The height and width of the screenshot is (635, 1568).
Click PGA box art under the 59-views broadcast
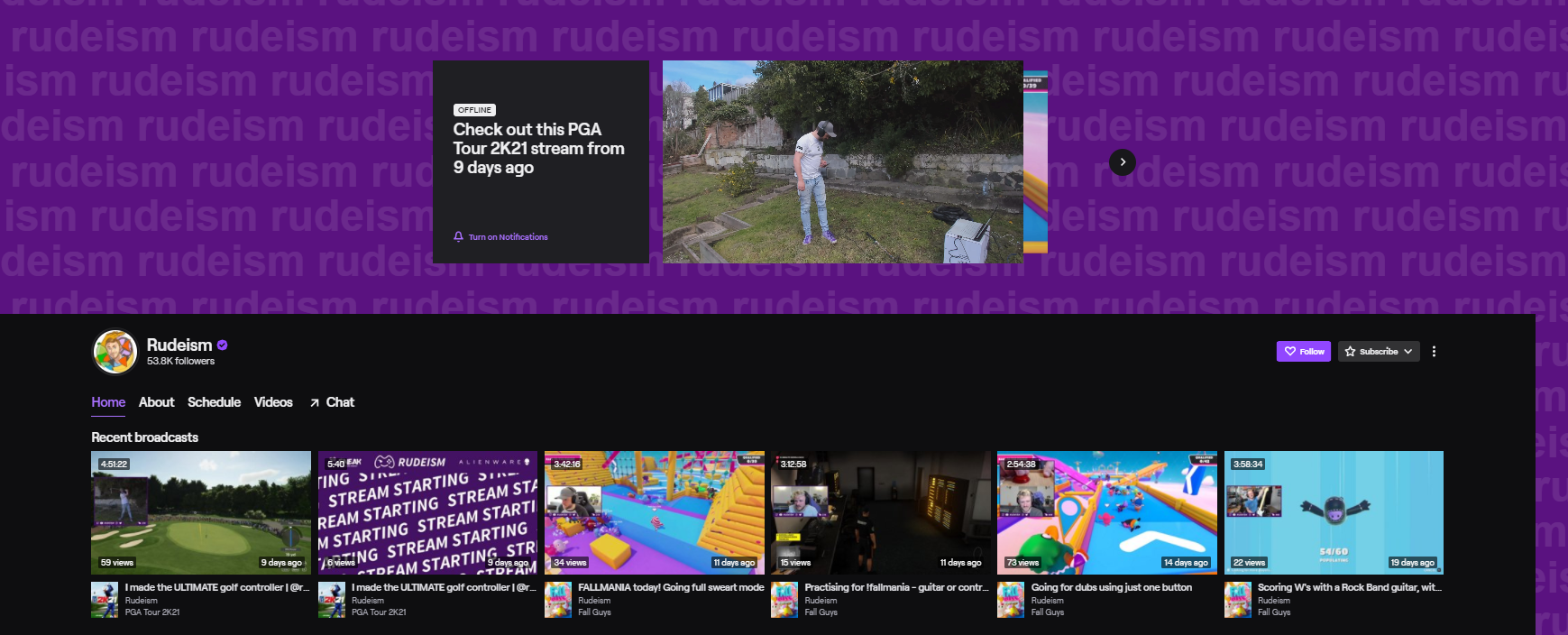pos(104,600)
